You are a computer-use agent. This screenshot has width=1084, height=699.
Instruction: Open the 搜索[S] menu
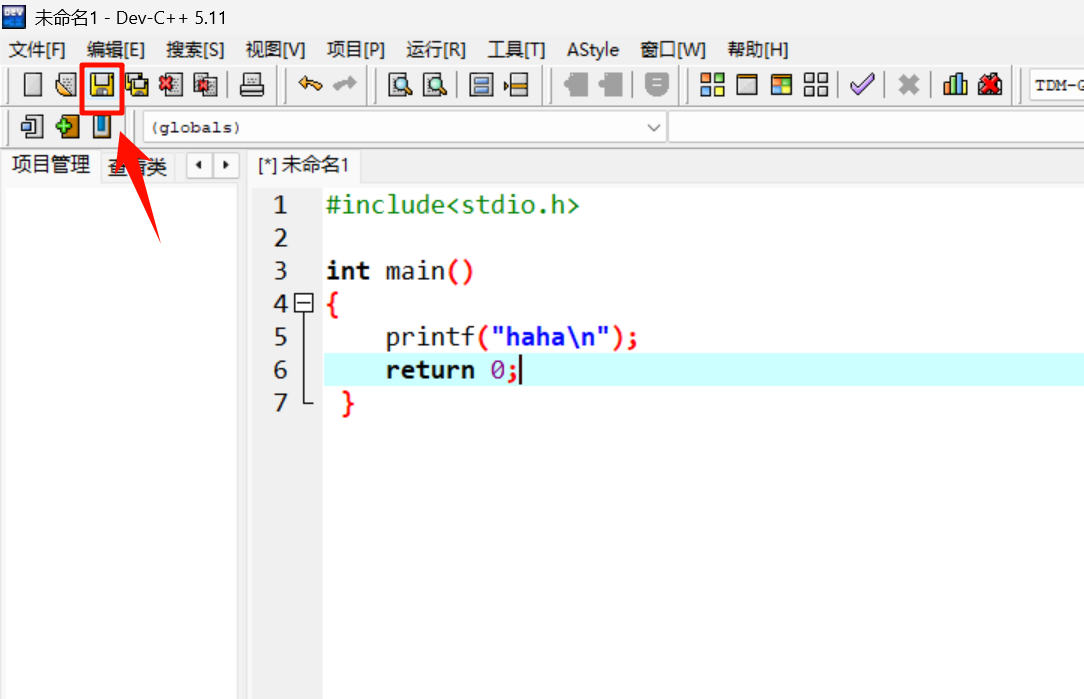(195, 50)
